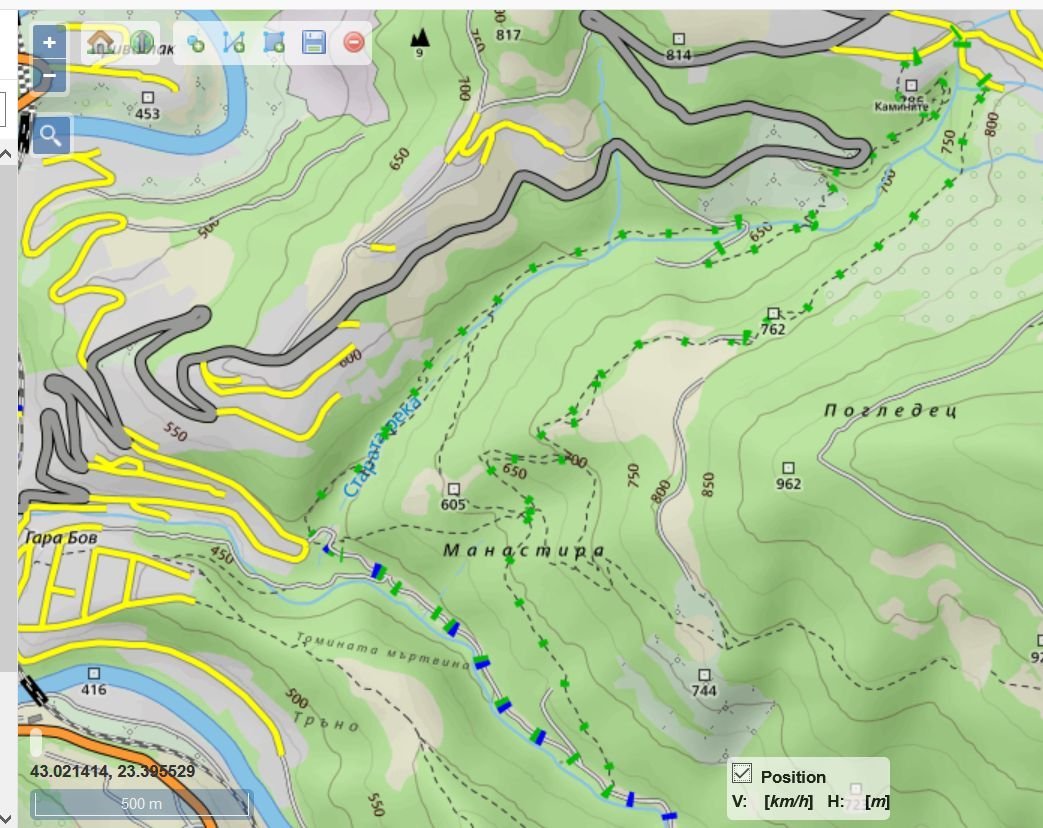Click the mountain peak marker labeled 9
The image size is (1043, 828).
pyautogui.click(x=420, y=38)
